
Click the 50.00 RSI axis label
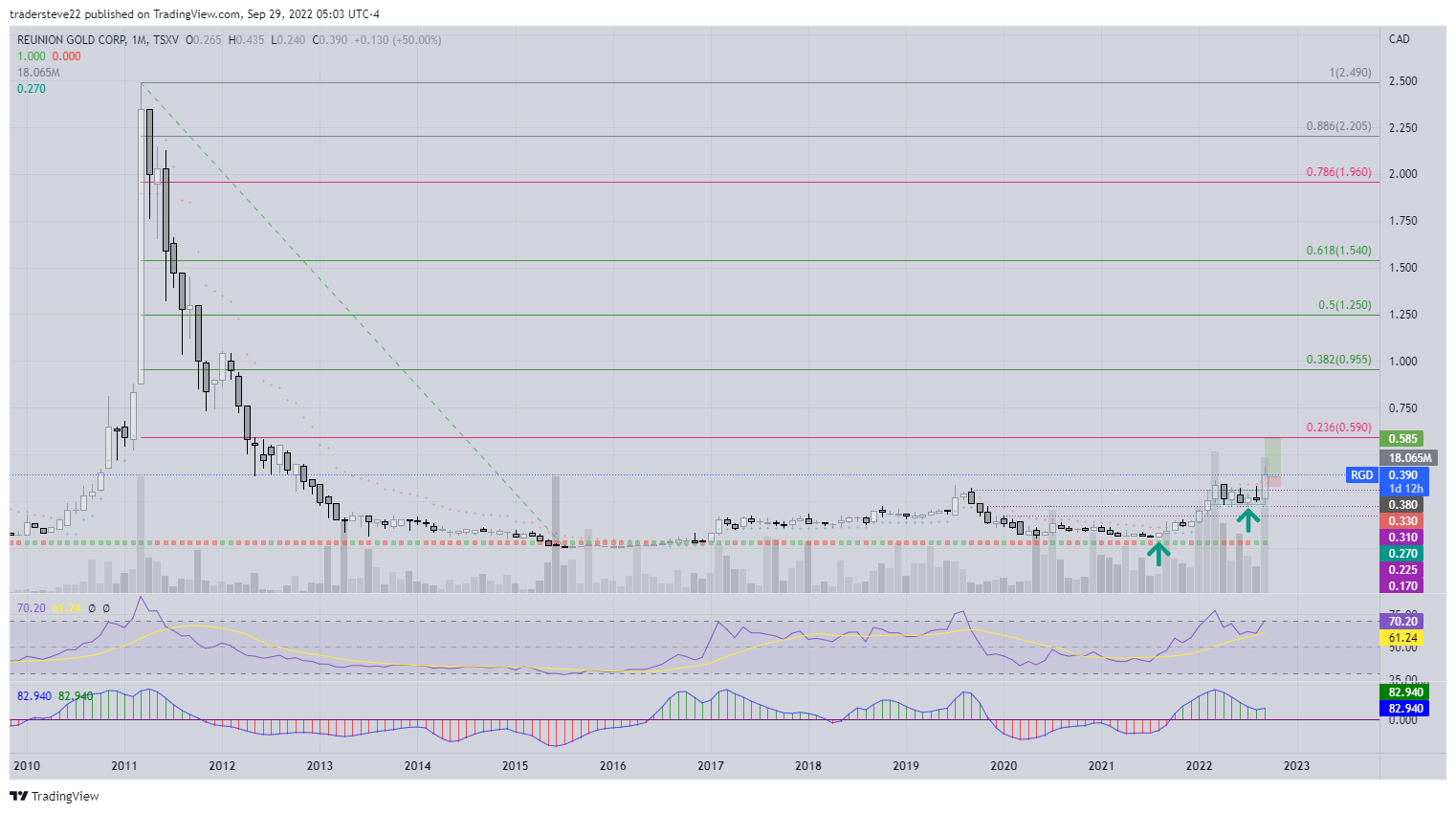pyautogui.click(x=1402, y=648)
